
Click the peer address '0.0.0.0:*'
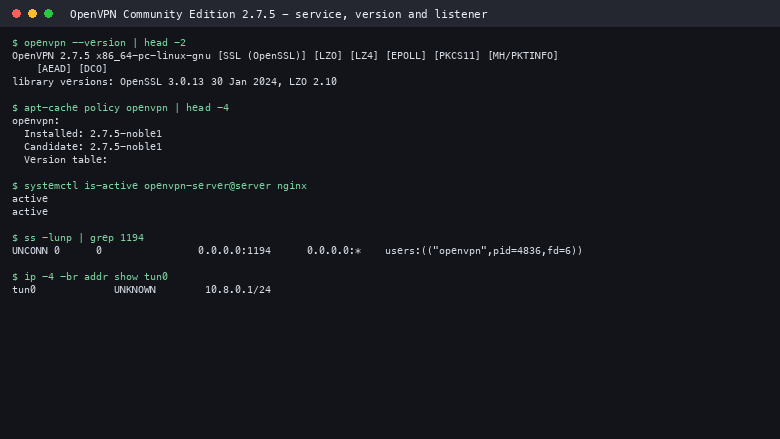pos(334,251)
